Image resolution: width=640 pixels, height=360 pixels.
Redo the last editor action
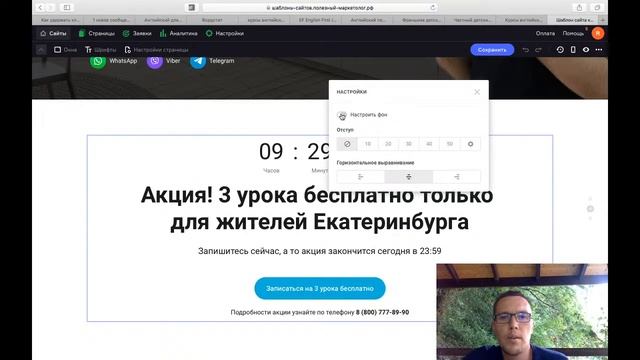click(x=538, y=50)
